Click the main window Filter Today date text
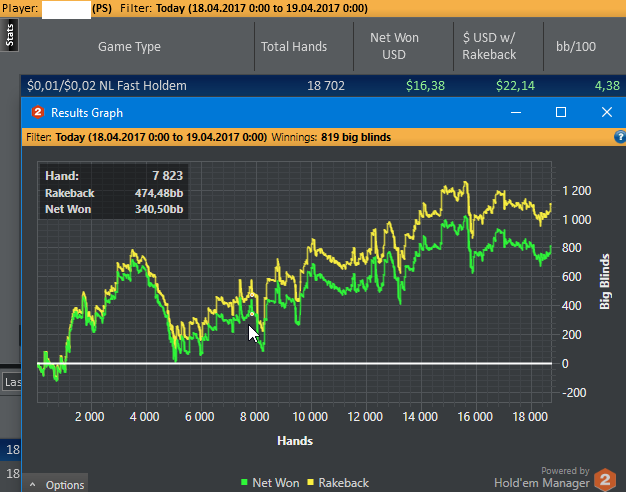 [261, 8]
